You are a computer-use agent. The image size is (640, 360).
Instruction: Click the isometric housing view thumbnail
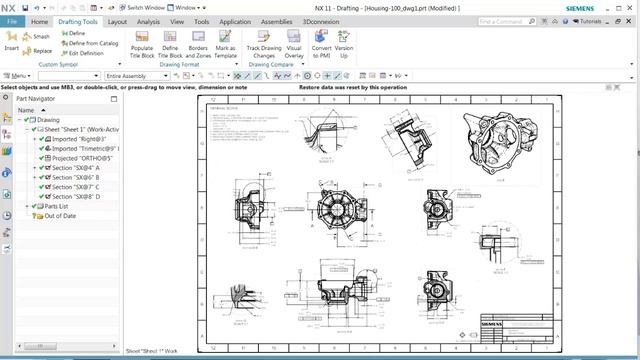click(500, 143)
